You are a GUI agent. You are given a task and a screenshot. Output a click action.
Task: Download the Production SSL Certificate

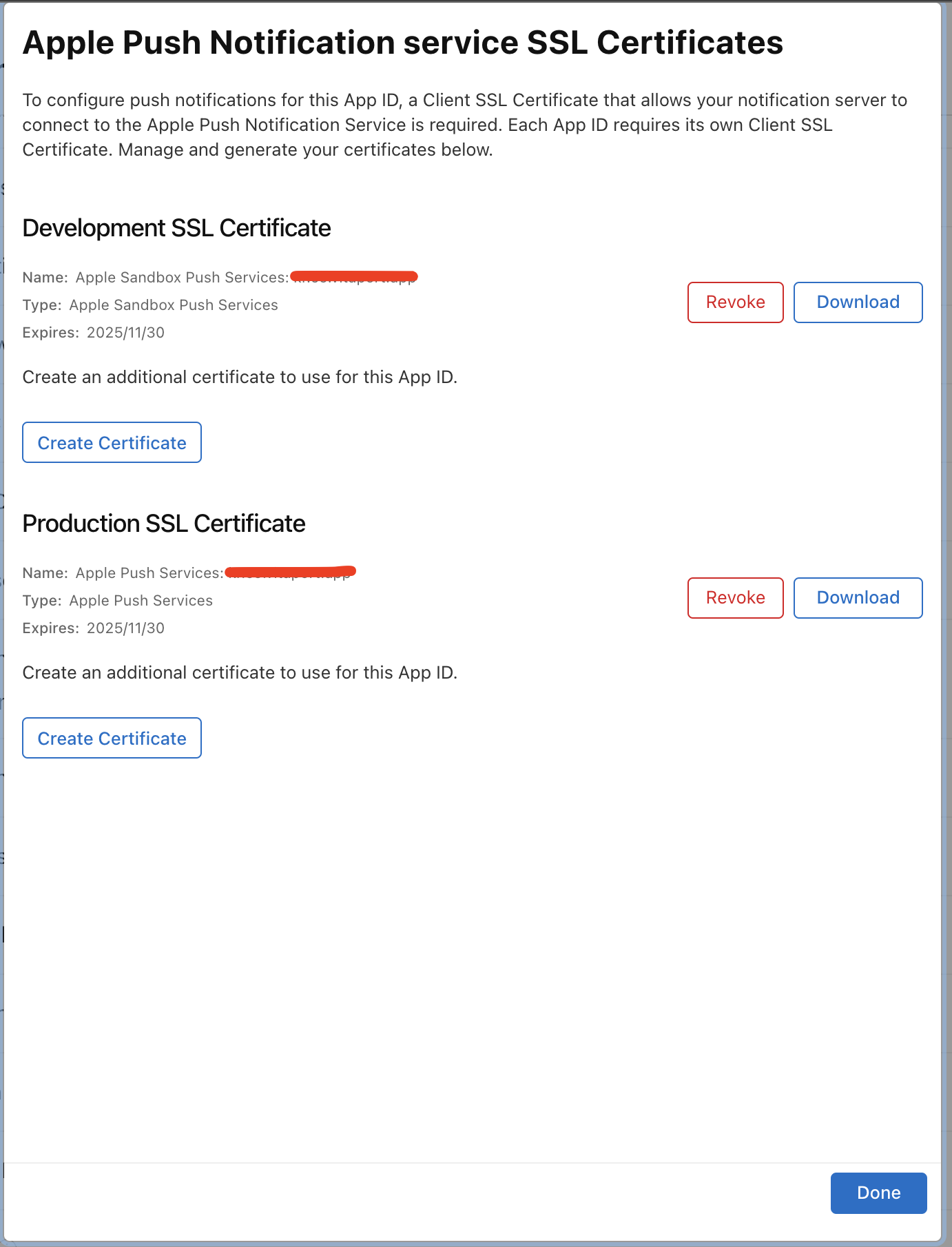point(858,597)
